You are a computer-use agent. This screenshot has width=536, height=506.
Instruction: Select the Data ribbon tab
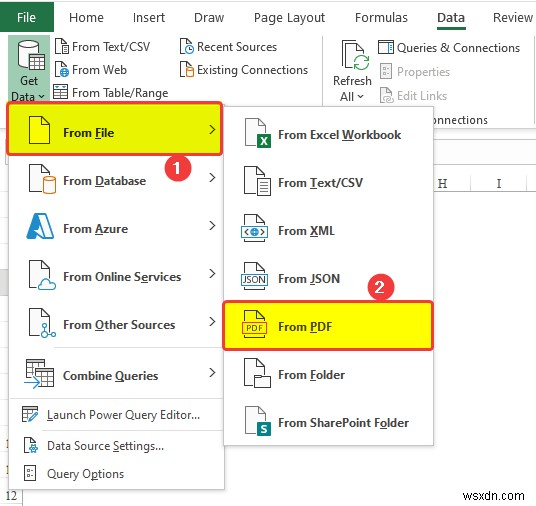[451, 17]
